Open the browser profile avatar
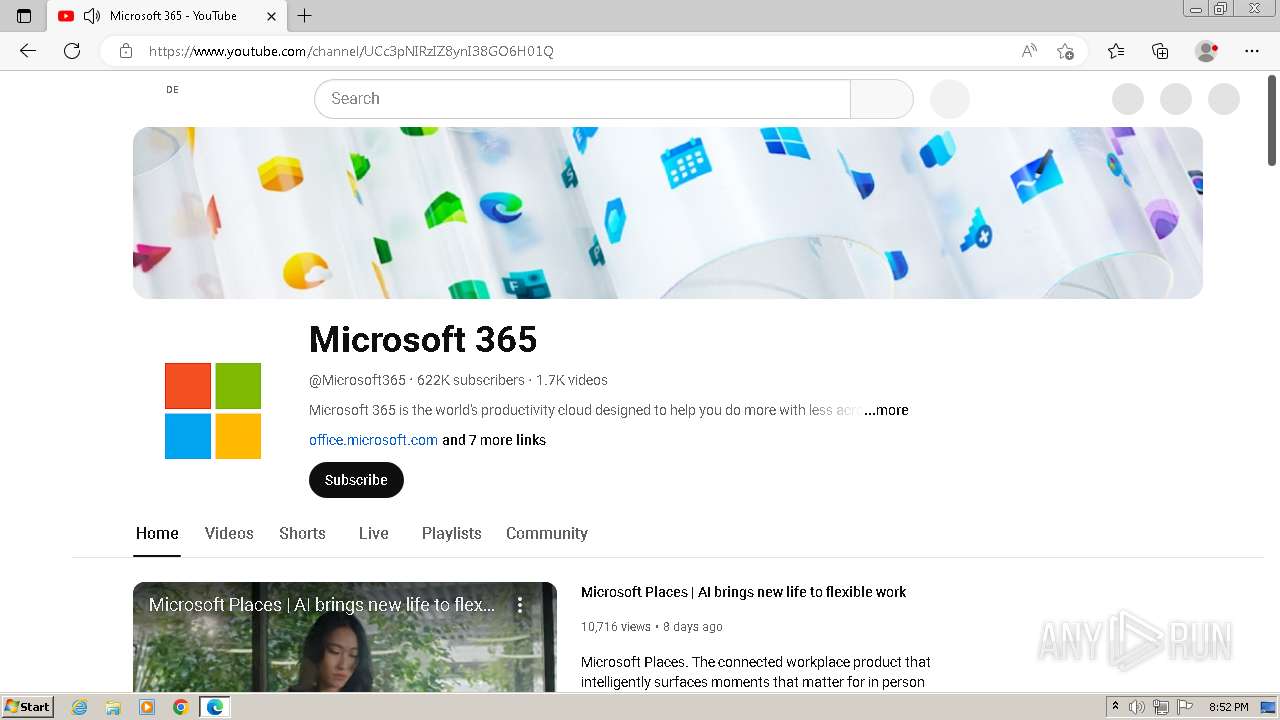 point(1206,51)
